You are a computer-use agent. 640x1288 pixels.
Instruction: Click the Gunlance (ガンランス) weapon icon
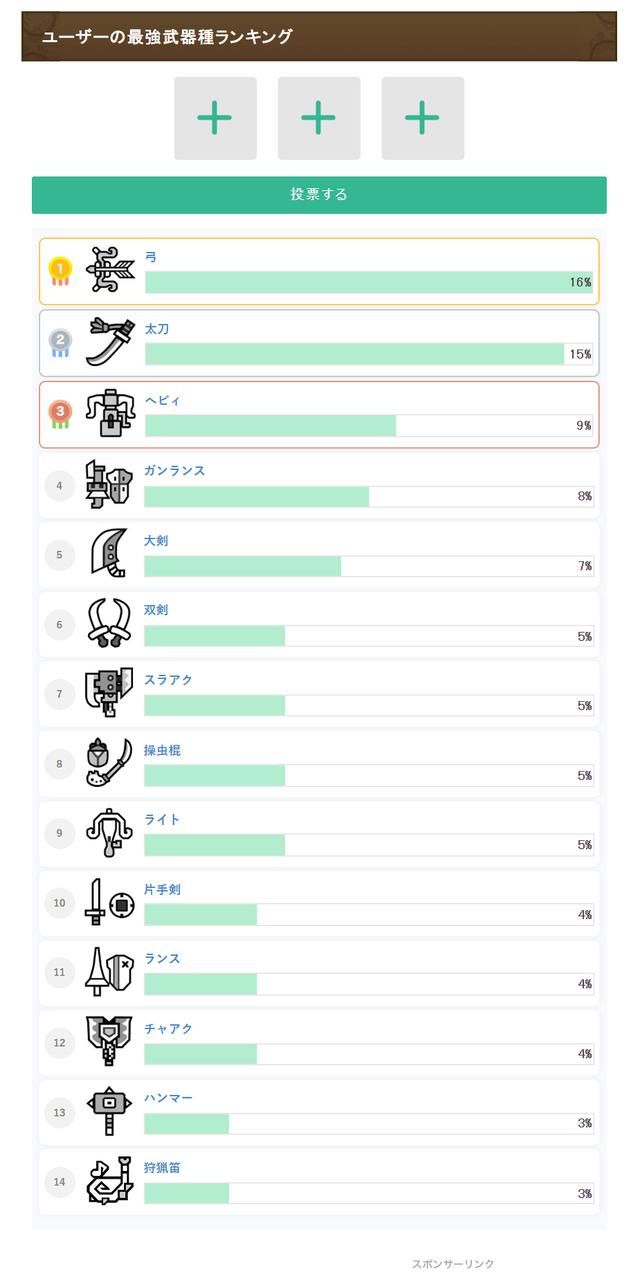(x=108, y=485)
